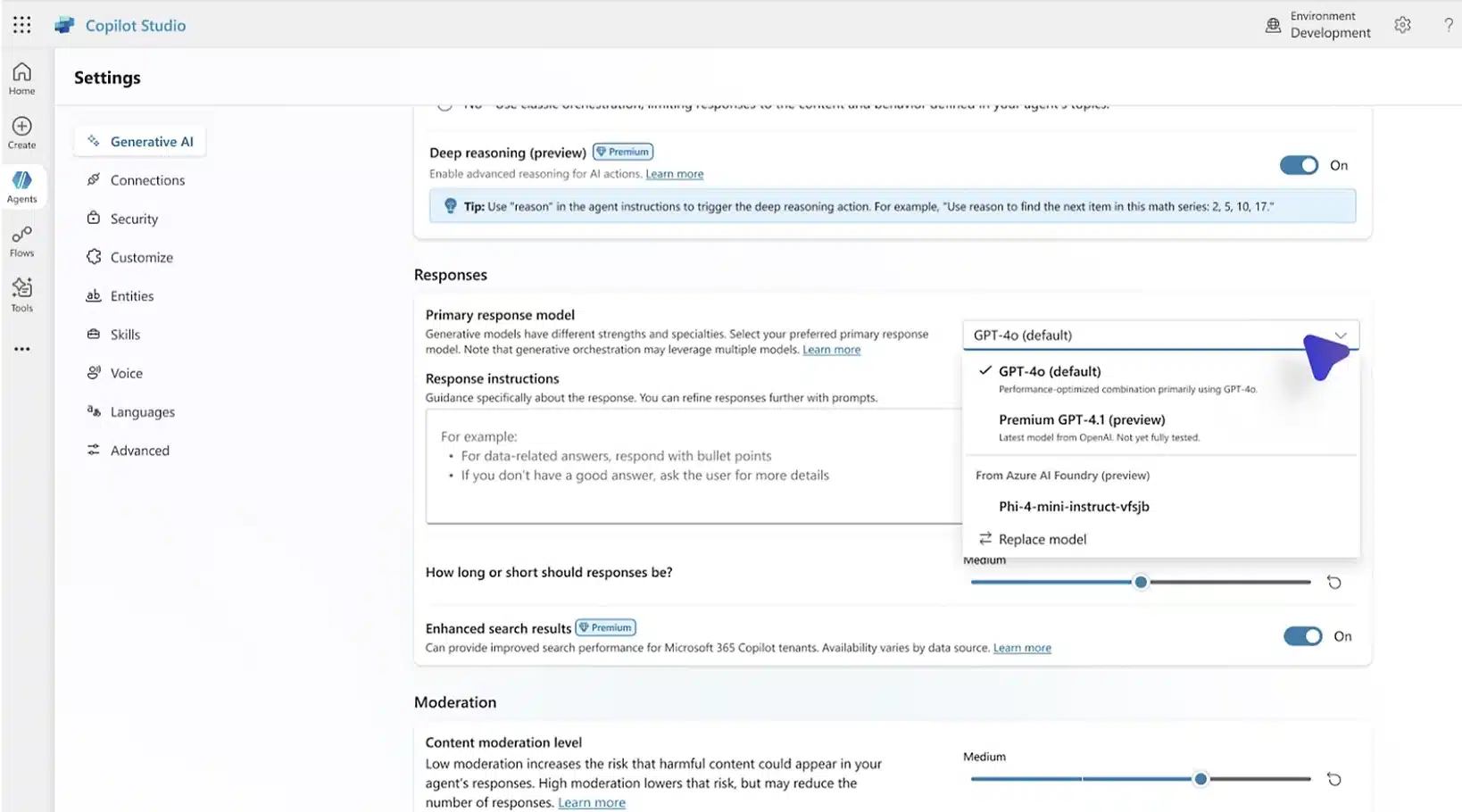Click the Premium badge beside Enhanced search
Image resolution: width=1462 pixels, height=812 pixels.
pyautogui.click(x=605, y=627)
